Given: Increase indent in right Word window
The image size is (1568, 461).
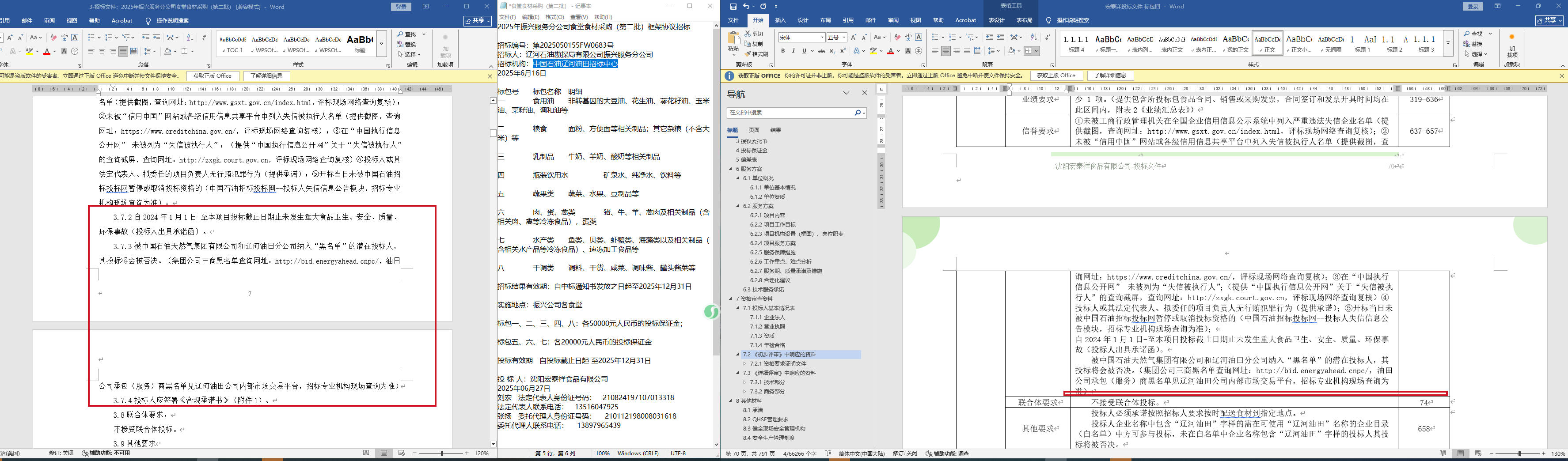Looking at the screenshot, I should coord(1000,38).
